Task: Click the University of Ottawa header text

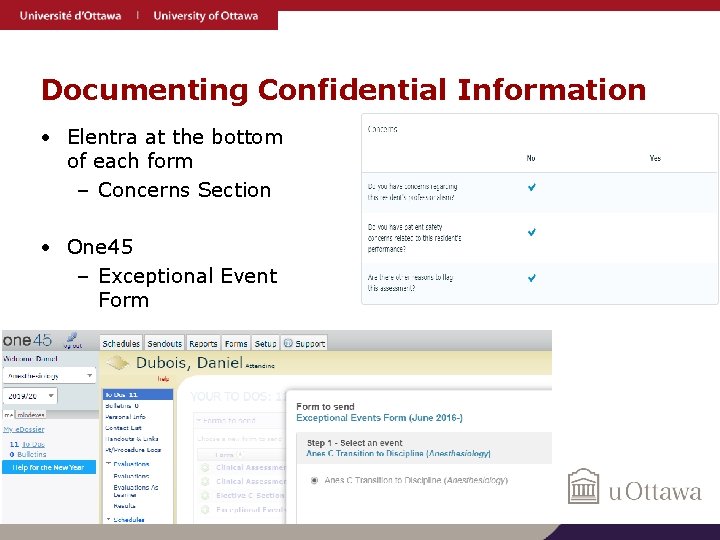Action: (x=206, y=16)
